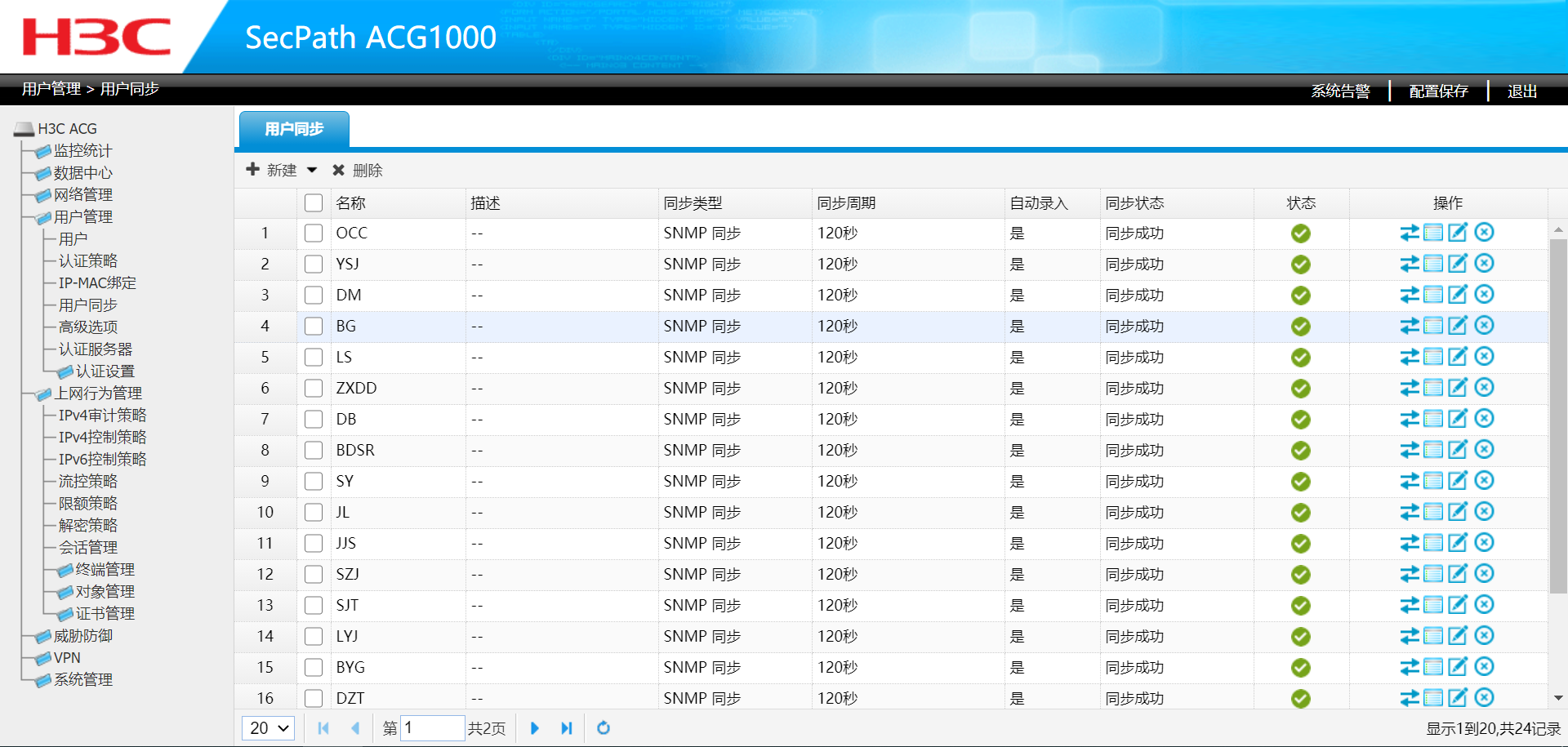This screenshot has width=1568, height=747.
Task: Click the 删除 button in the toolbar
Action: coord(358,170)
